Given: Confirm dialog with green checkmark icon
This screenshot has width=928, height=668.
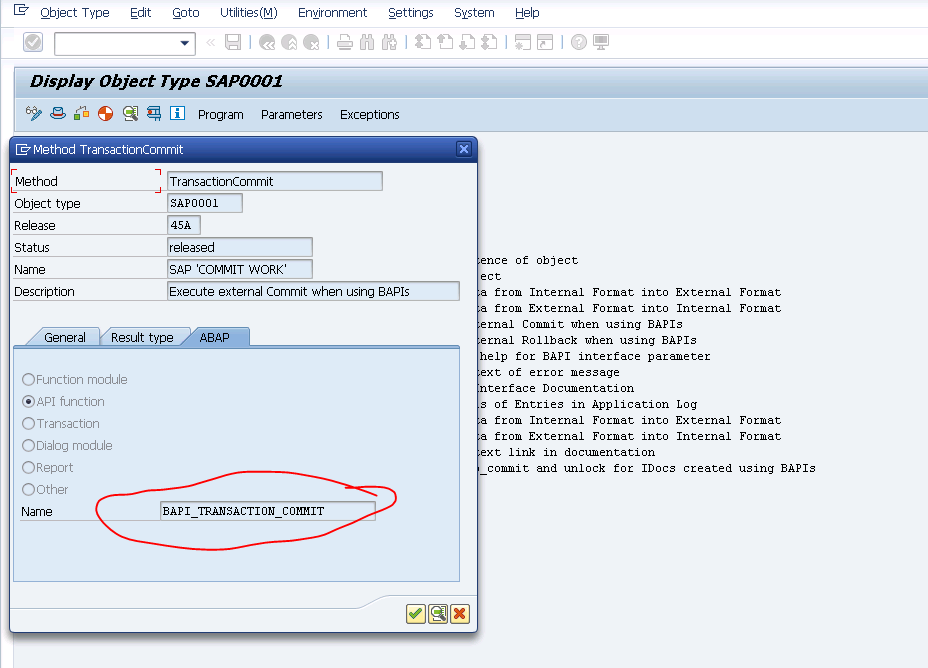Looking at the screenshot, I should pos(415,613).
